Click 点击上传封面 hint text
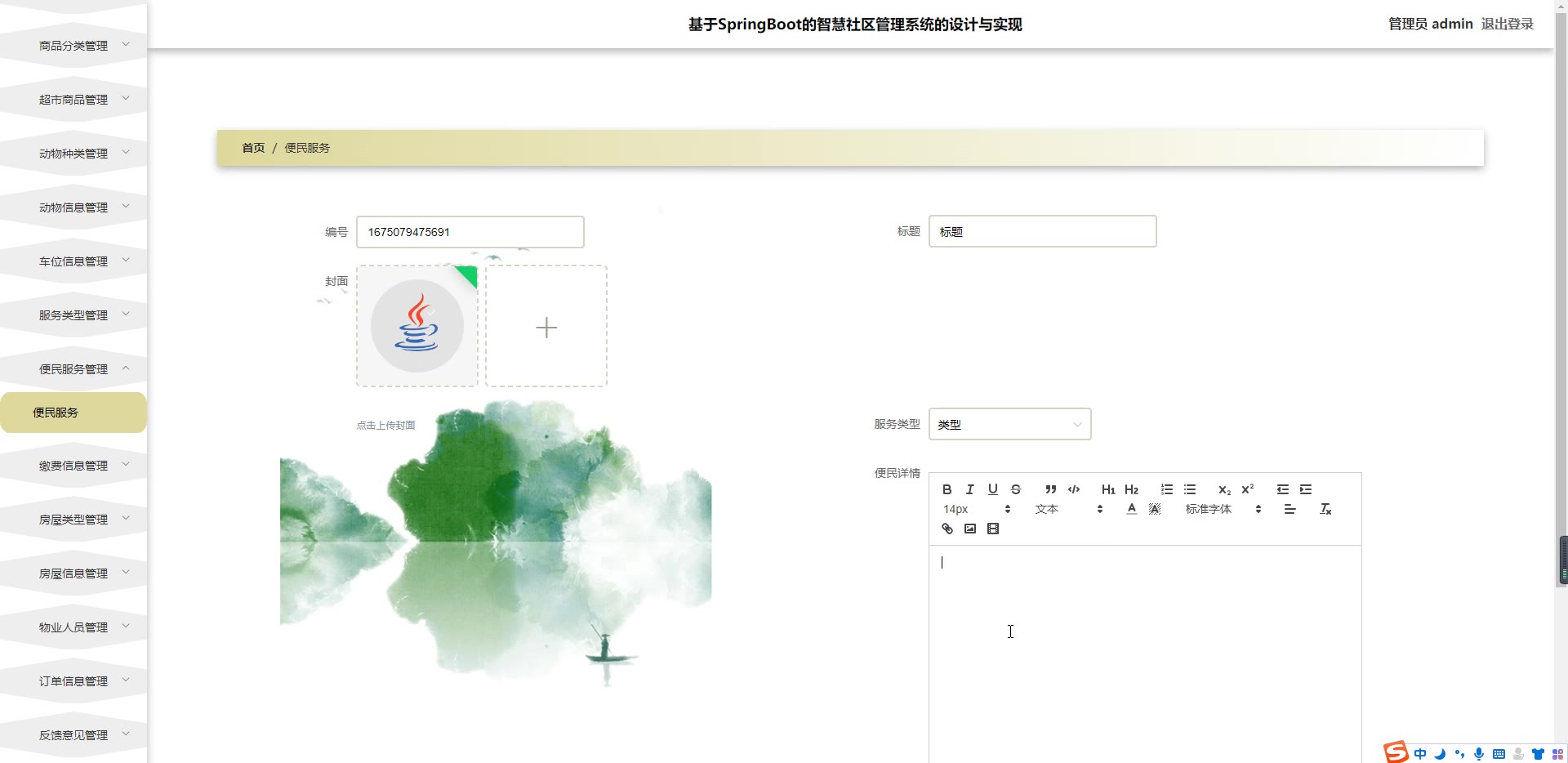 click(x=385, y=425)
